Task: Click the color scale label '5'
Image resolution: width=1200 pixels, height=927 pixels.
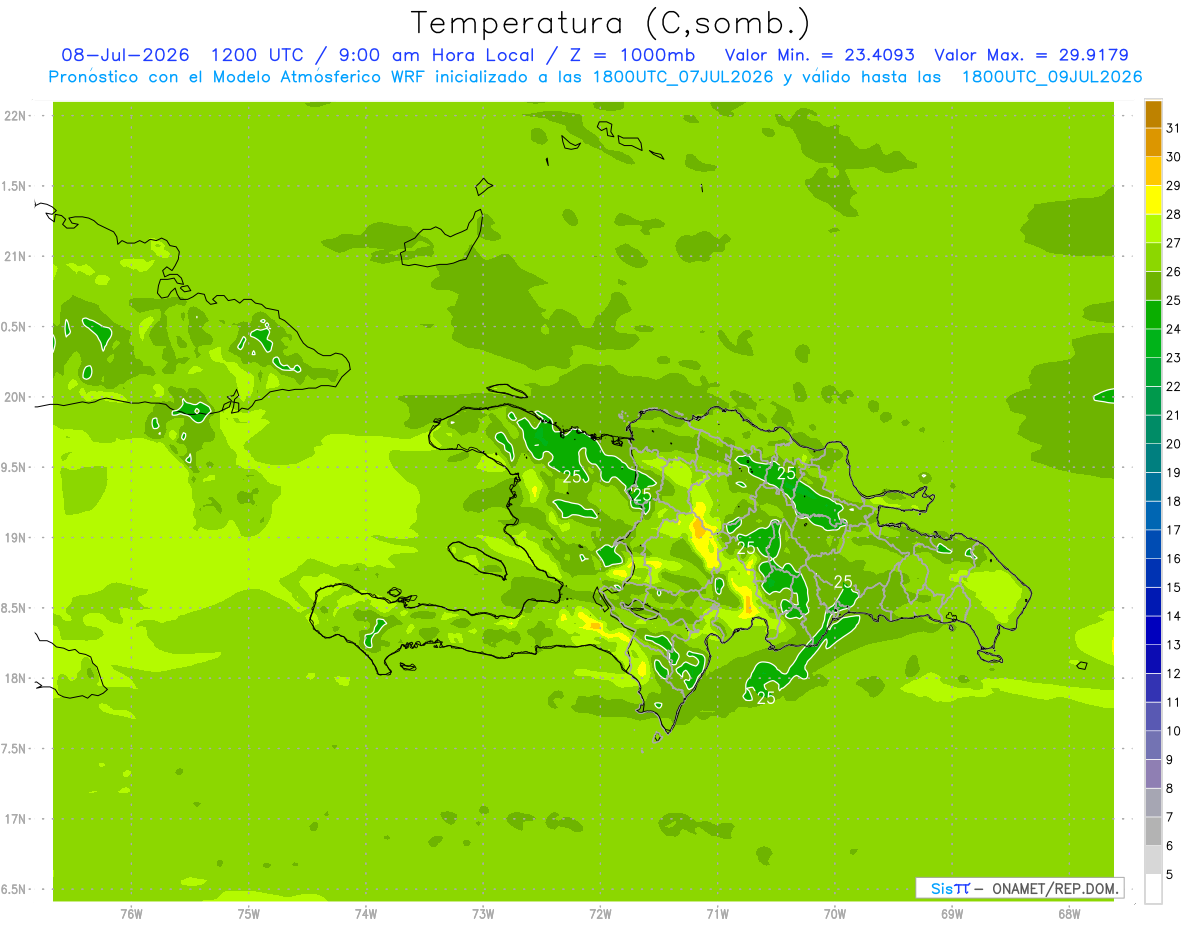Action: click(x=1170, y=874)
